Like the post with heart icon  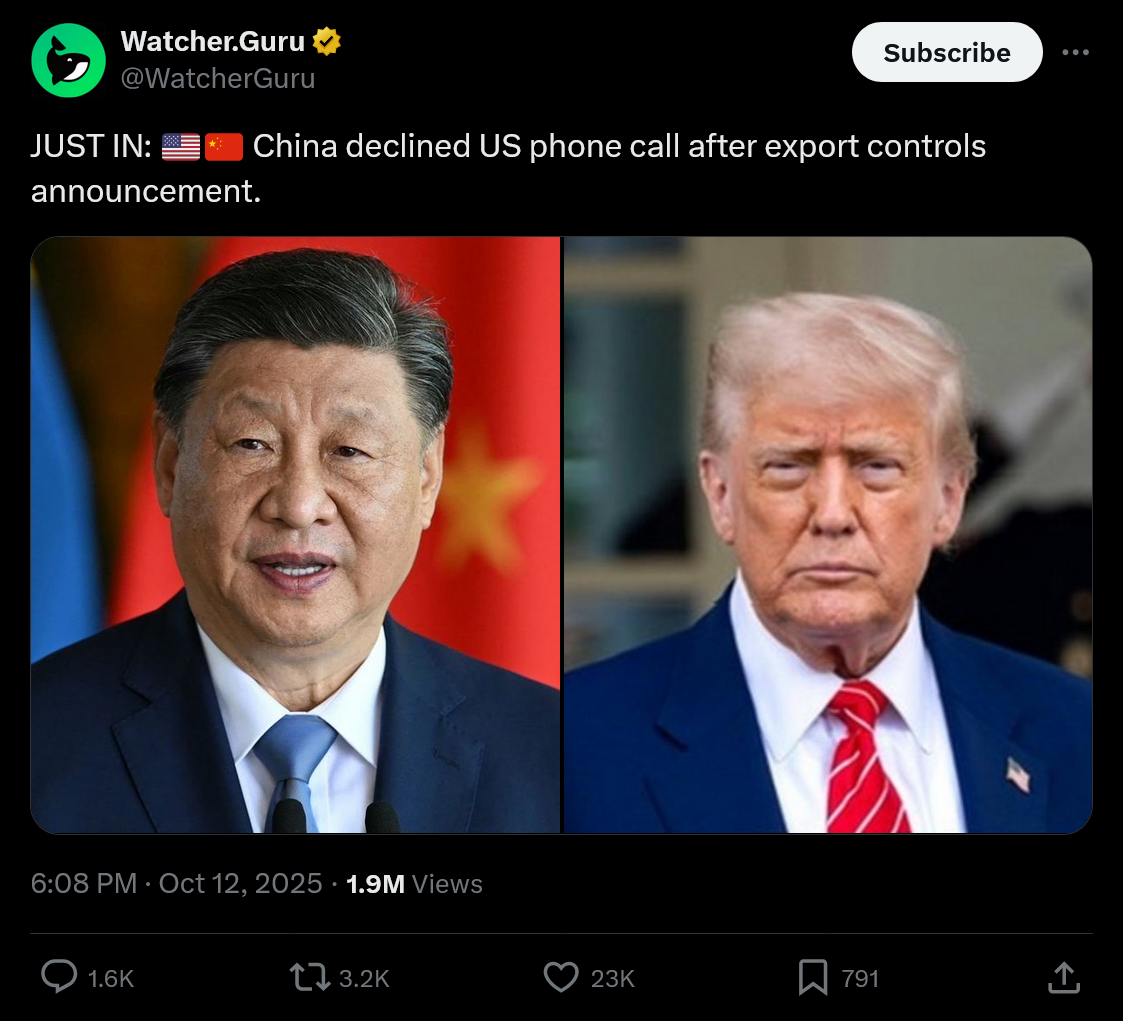(x=561, y=977)
